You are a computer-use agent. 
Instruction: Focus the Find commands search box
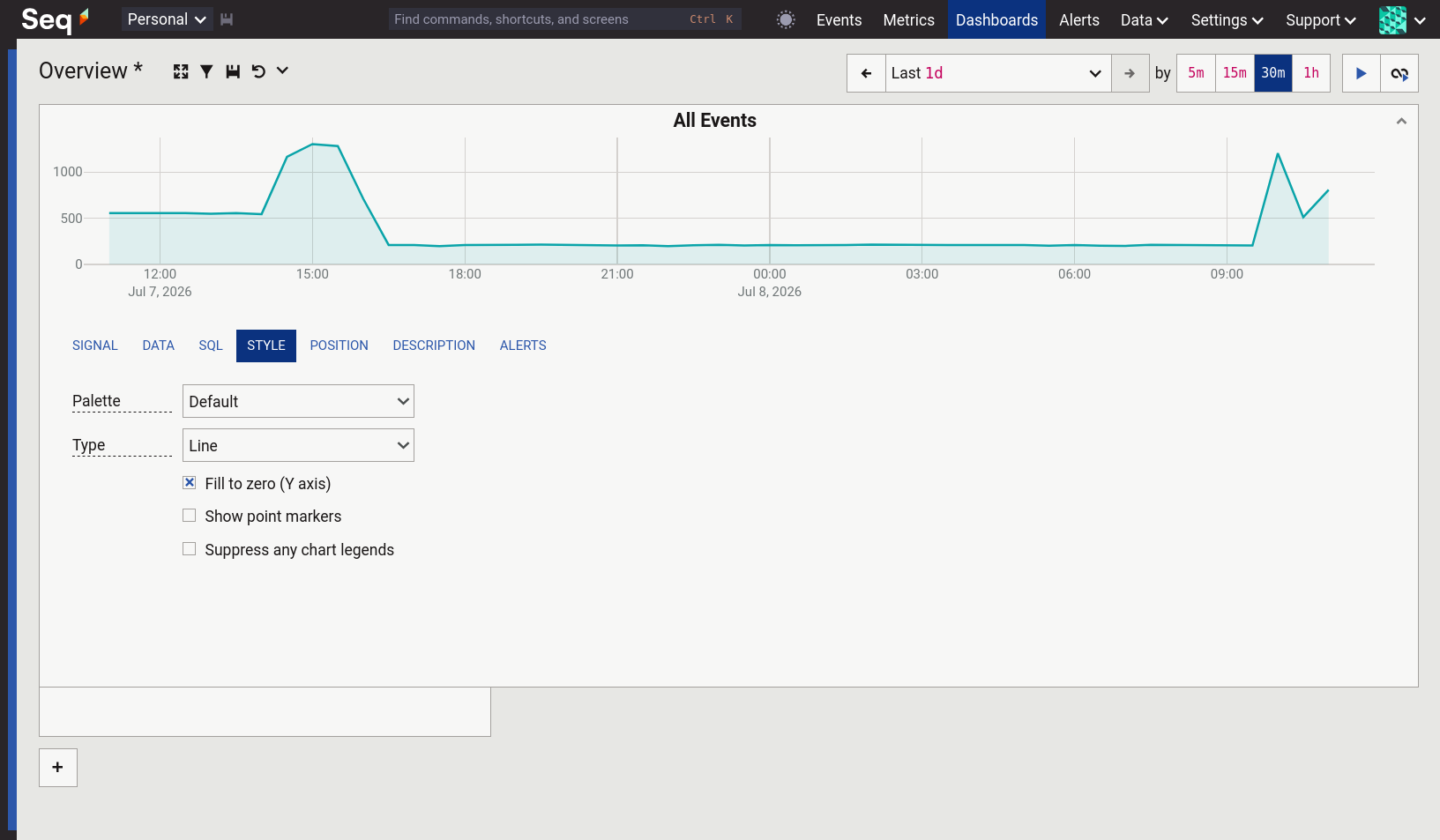(564, 19)
